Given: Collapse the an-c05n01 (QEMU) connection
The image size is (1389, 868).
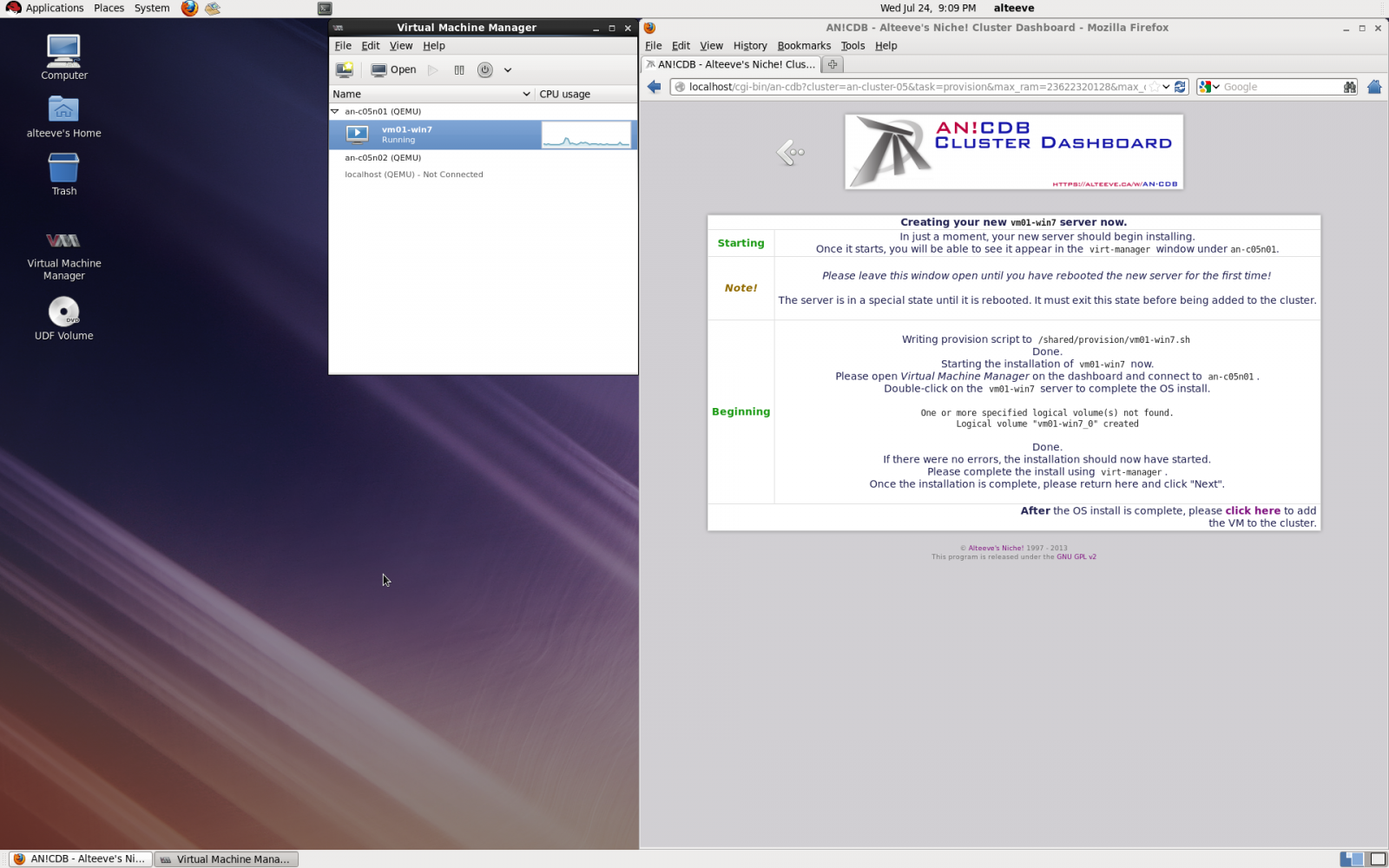Looking at the screenshot, I should (335, 111).
